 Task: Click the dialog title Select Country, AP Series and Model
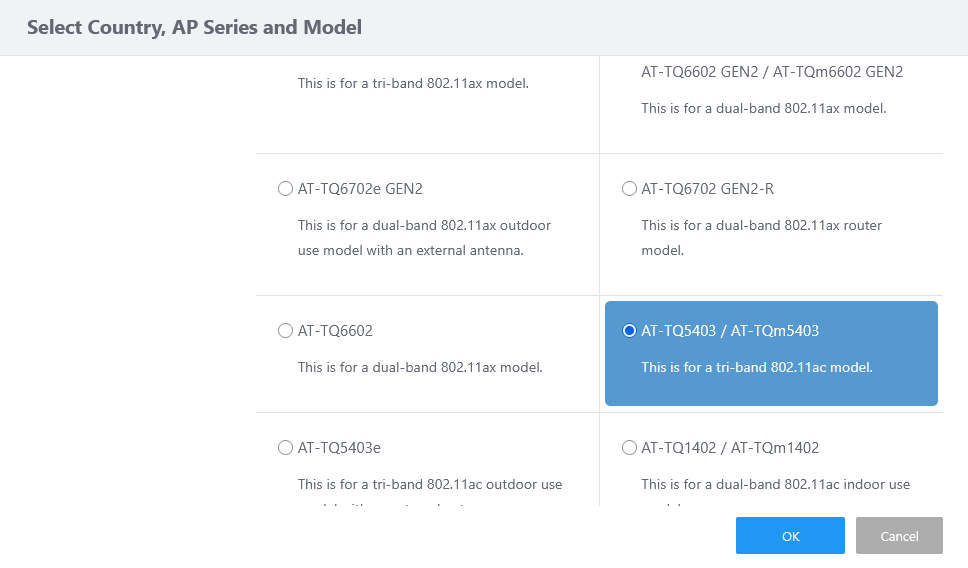click(x=194, y=28)
